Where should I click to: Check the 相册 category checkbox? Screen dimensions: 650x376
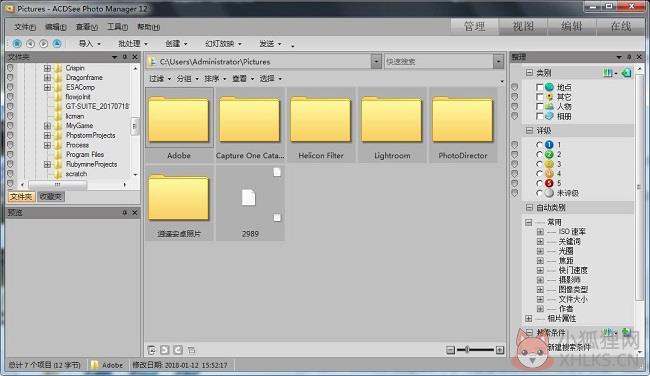pyautogui.click(x=539, y=116)
